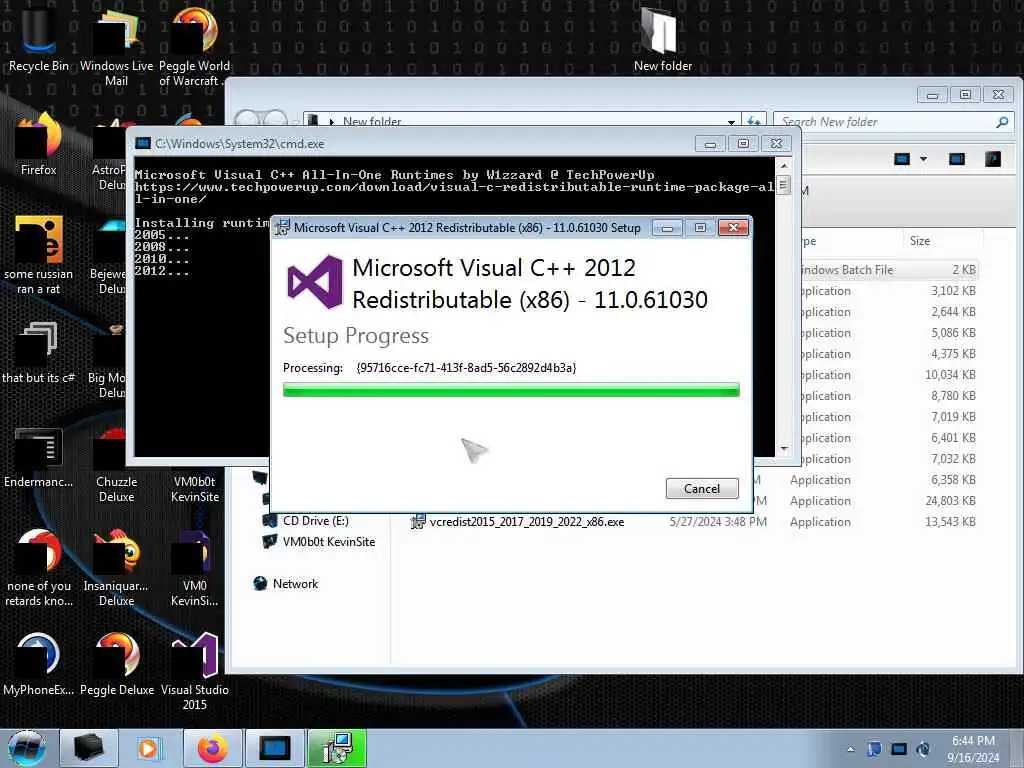
Task: Select 'none of you' desktop icon
Action: (39, 567)
